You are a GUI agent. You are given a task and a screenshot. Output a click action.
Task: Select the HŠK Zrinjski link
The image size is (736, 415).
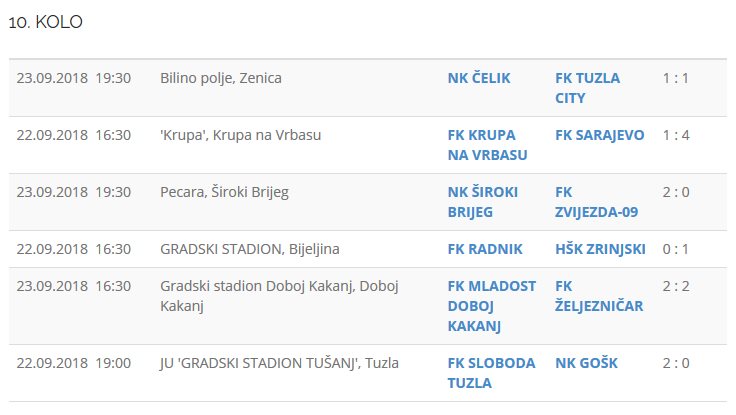tap(600, 249)
